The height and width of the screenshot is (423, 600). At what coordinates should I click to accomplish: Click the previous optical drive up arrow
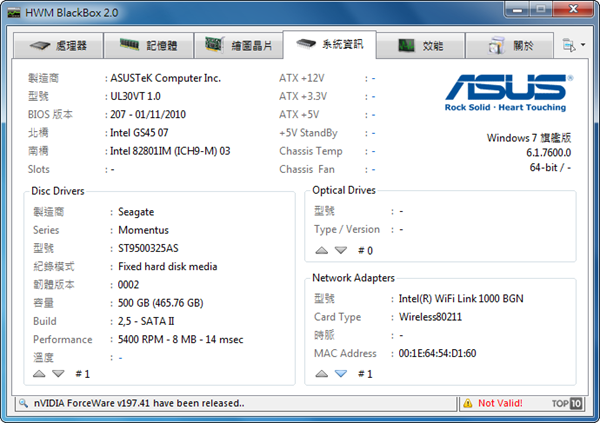click(x=321, y=250)
